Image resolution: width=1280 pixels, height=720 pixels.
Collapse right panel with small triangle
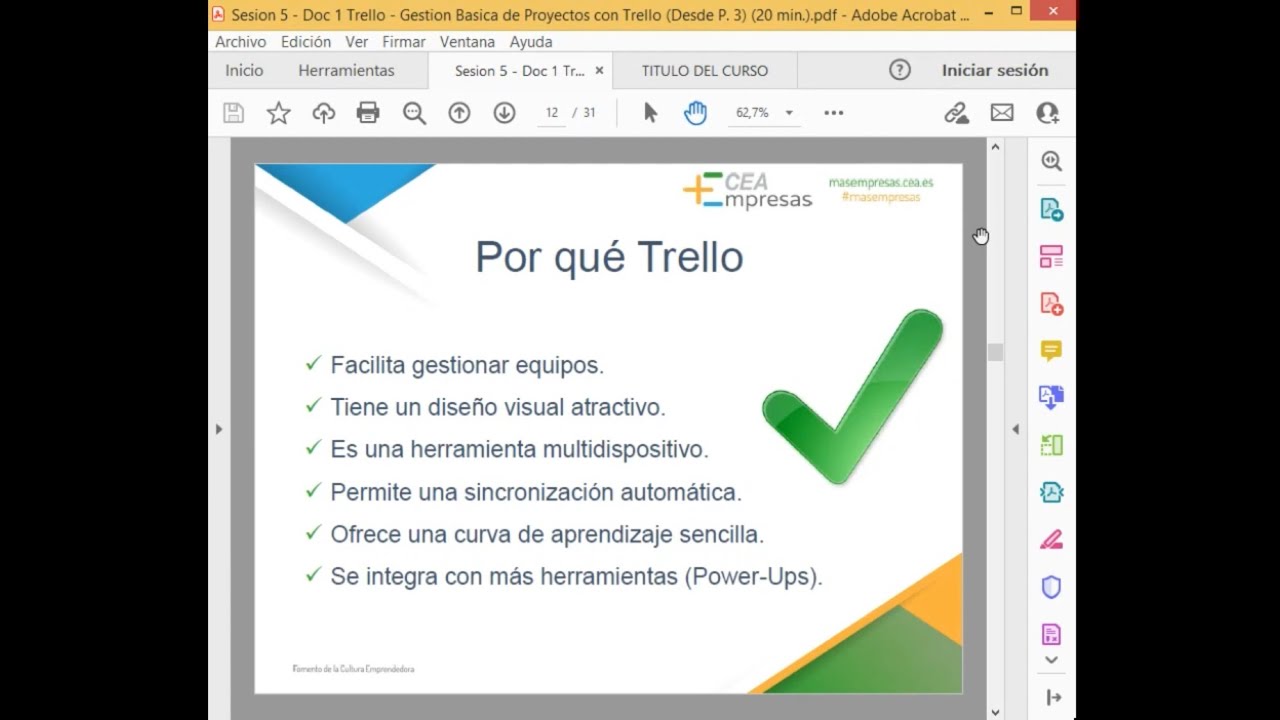(x=1015, y=429)
